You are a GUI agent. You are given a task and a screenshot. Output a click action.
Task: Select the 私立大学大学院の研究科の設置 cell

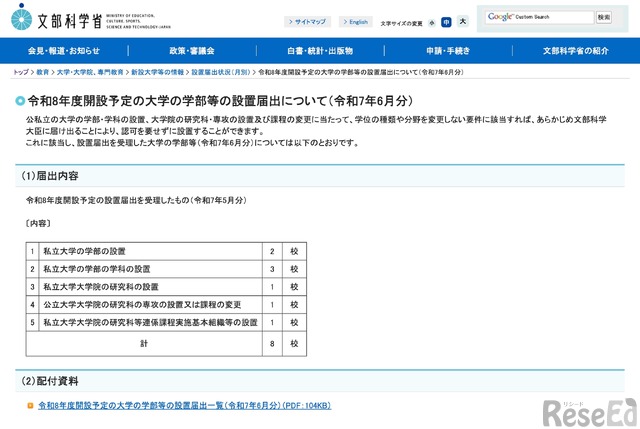tap(150, 287)
